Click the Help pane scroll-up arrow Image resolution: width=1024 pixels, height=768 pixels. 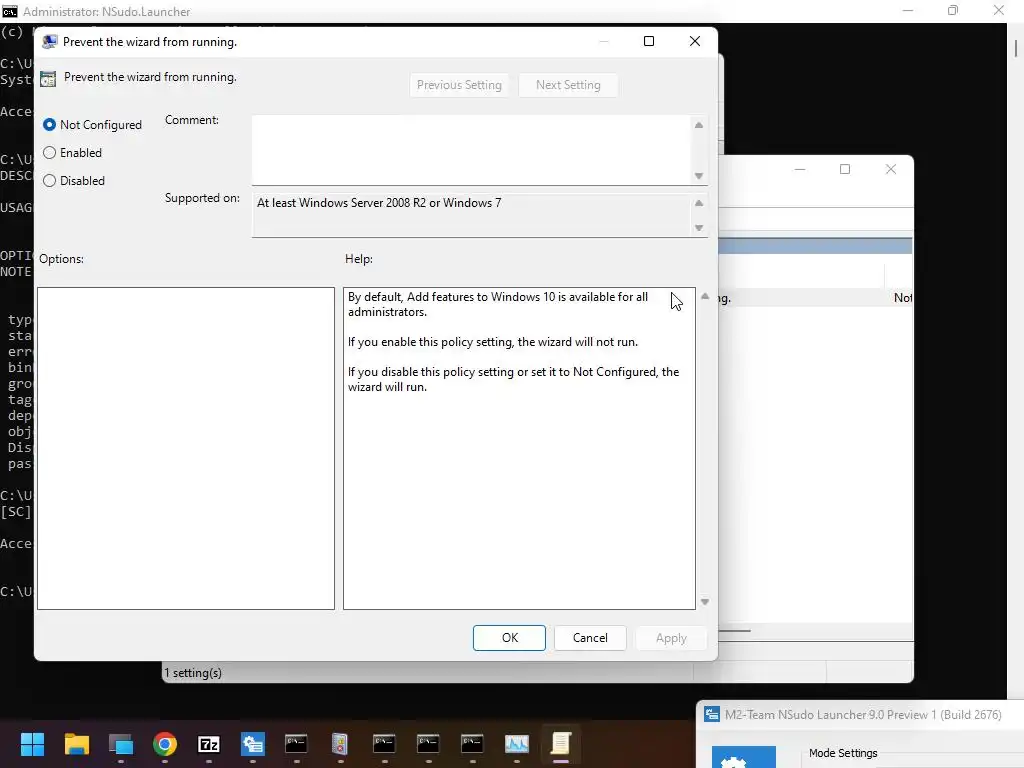(705, 296)
